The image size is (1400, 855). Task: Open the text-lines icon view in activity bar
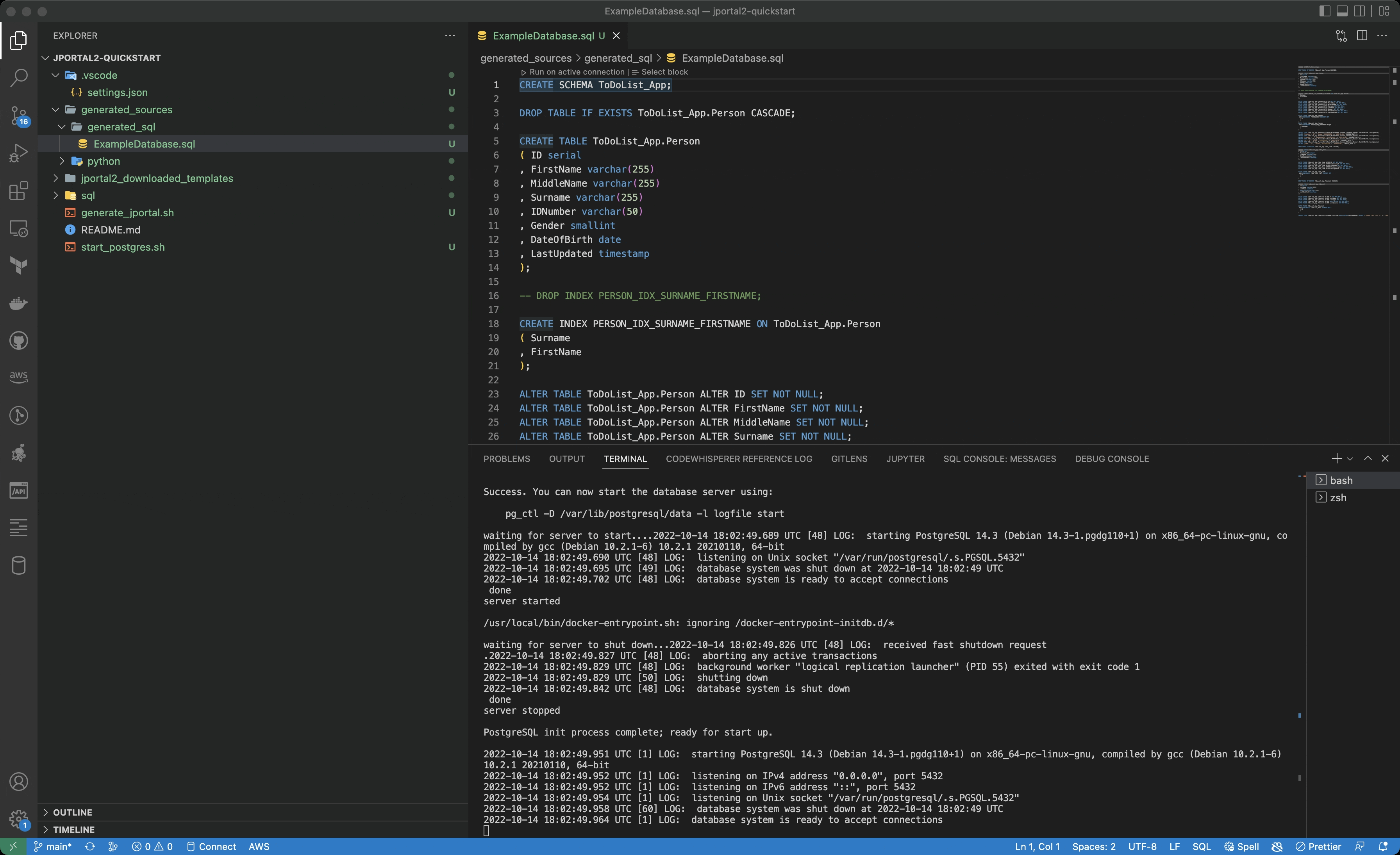(19, 528)
